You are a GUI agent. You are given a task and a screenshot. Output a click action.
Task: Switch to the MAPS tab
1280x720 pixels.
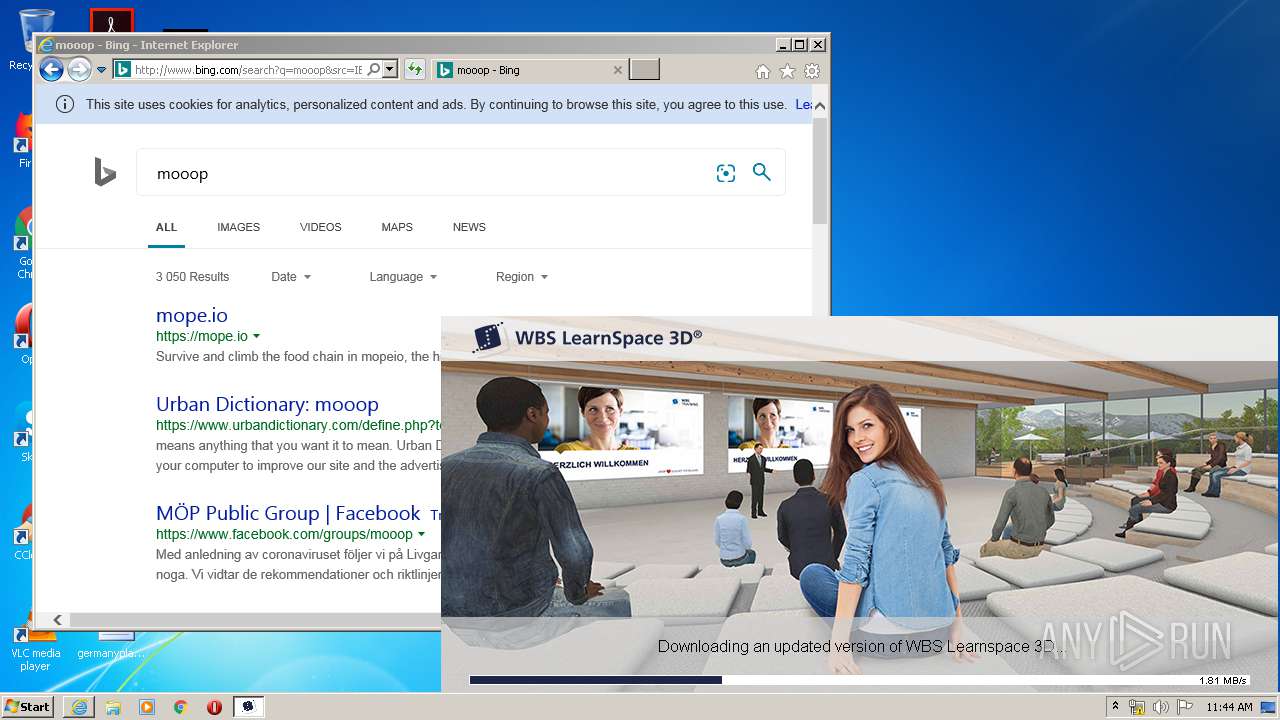point(397,227)
